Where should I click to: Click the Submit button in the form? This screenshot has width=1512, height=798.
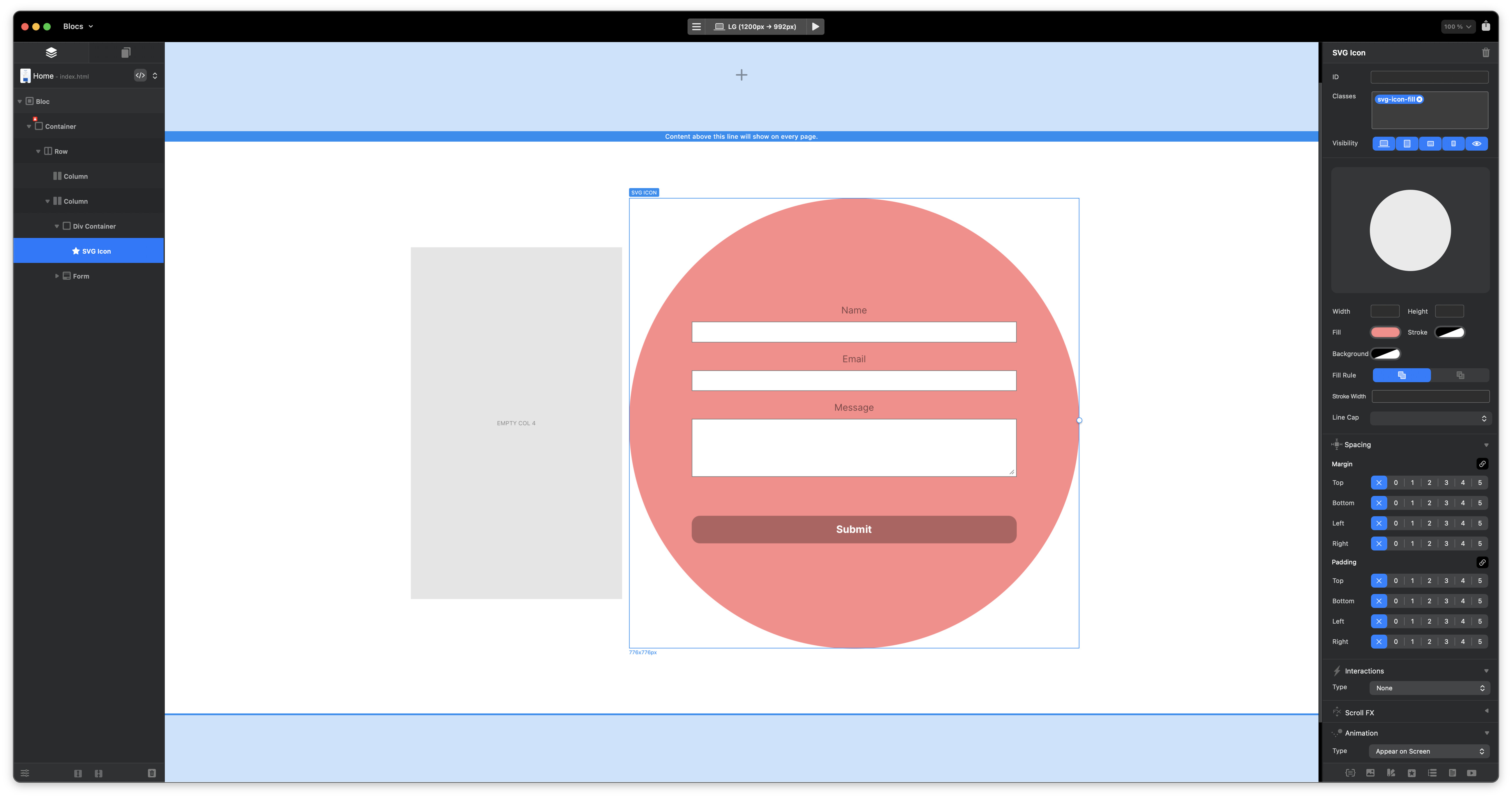[x=853, y=530]
